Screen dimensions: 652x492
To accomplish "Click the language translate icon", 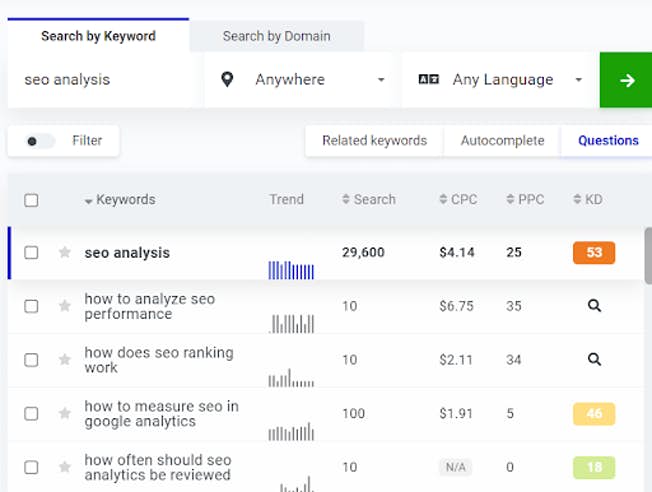I will 429,79.
